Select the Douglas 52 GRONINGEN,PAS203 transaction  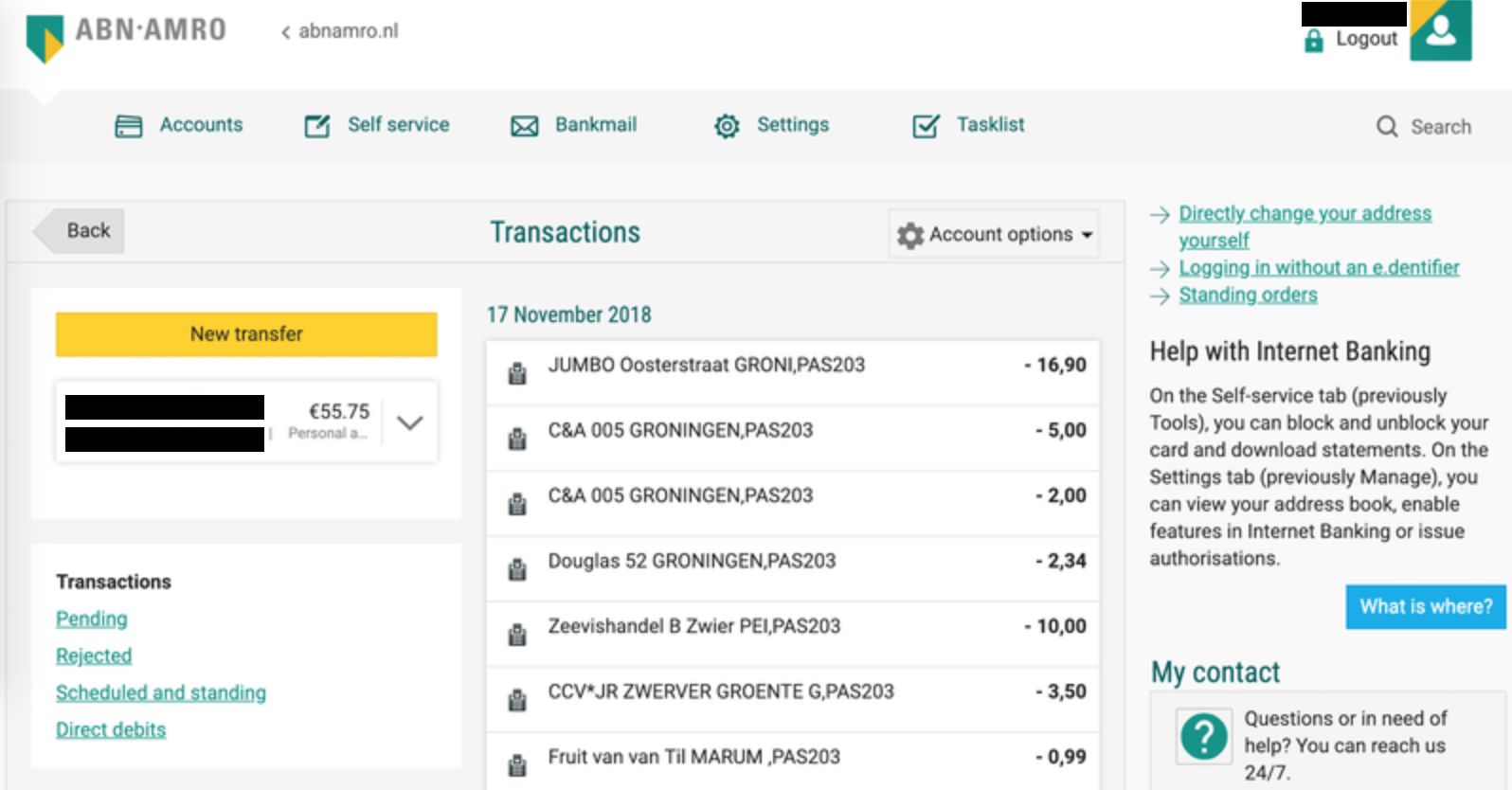[x=793, y=569]
